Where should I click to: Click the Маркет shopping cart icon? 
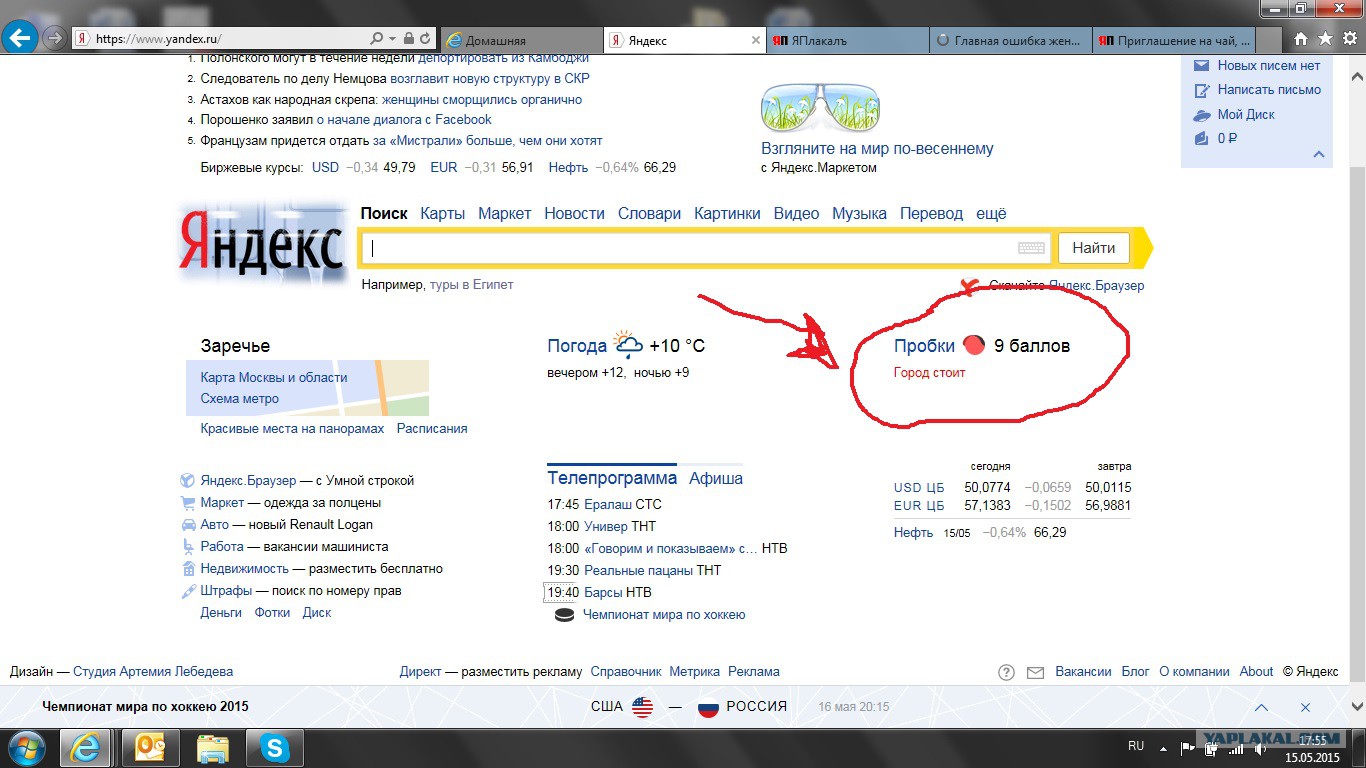[x=188, y=503]
